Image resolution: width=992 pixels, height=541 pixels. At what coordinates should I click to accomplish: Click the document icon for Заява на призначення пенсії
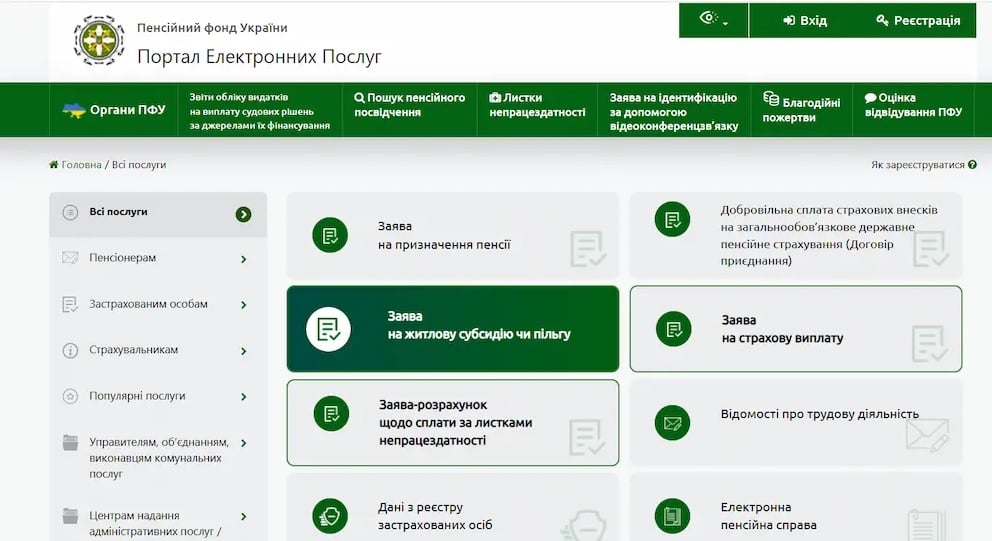point(330,235)
